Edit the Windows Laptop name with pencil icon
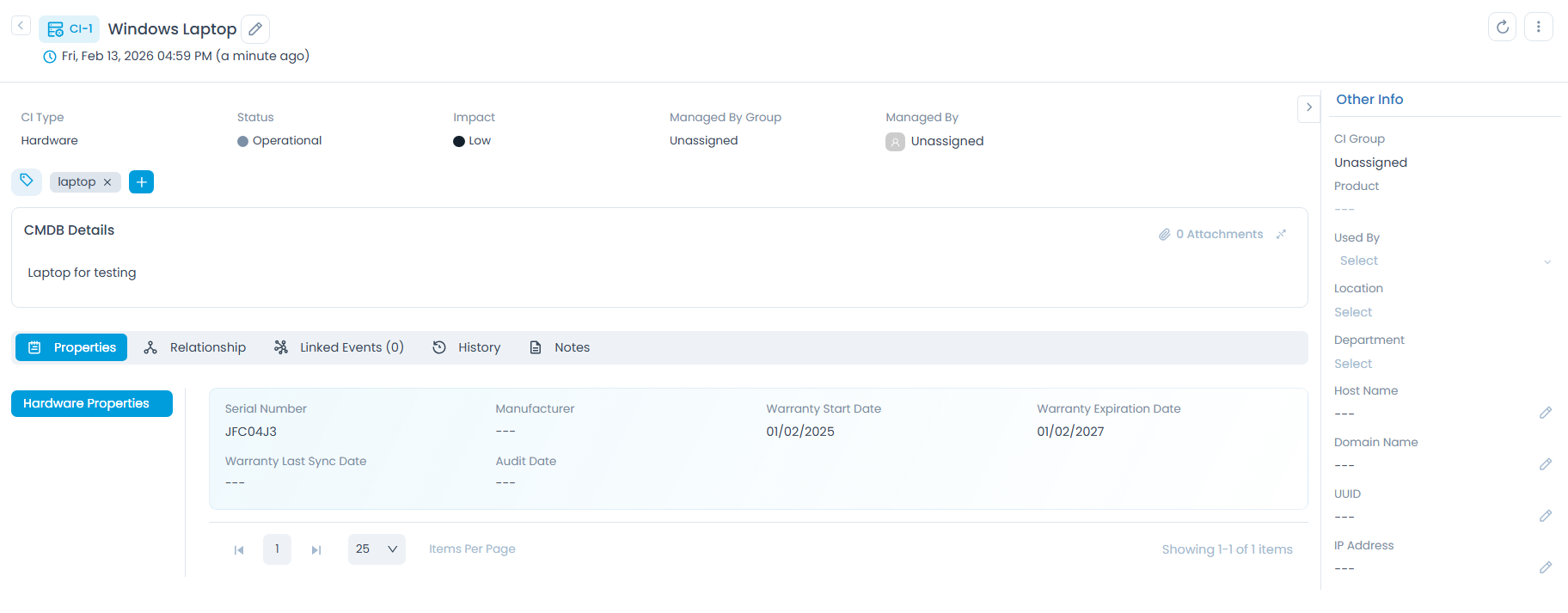The image size is (1568, 613). (255, 29)
